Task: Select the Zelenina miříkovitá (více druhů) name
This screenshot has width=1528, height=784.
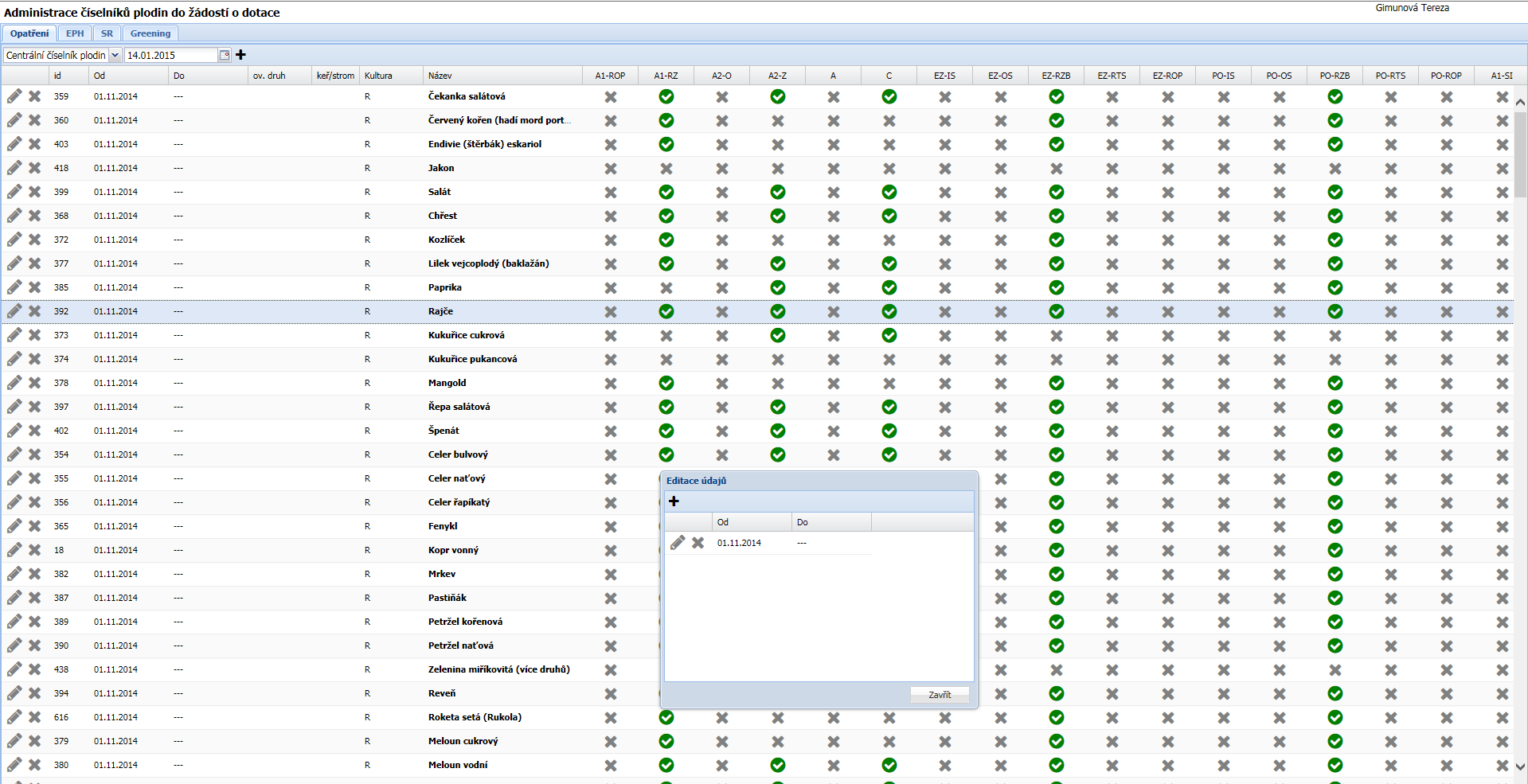Action: click(x=499, y=669)
